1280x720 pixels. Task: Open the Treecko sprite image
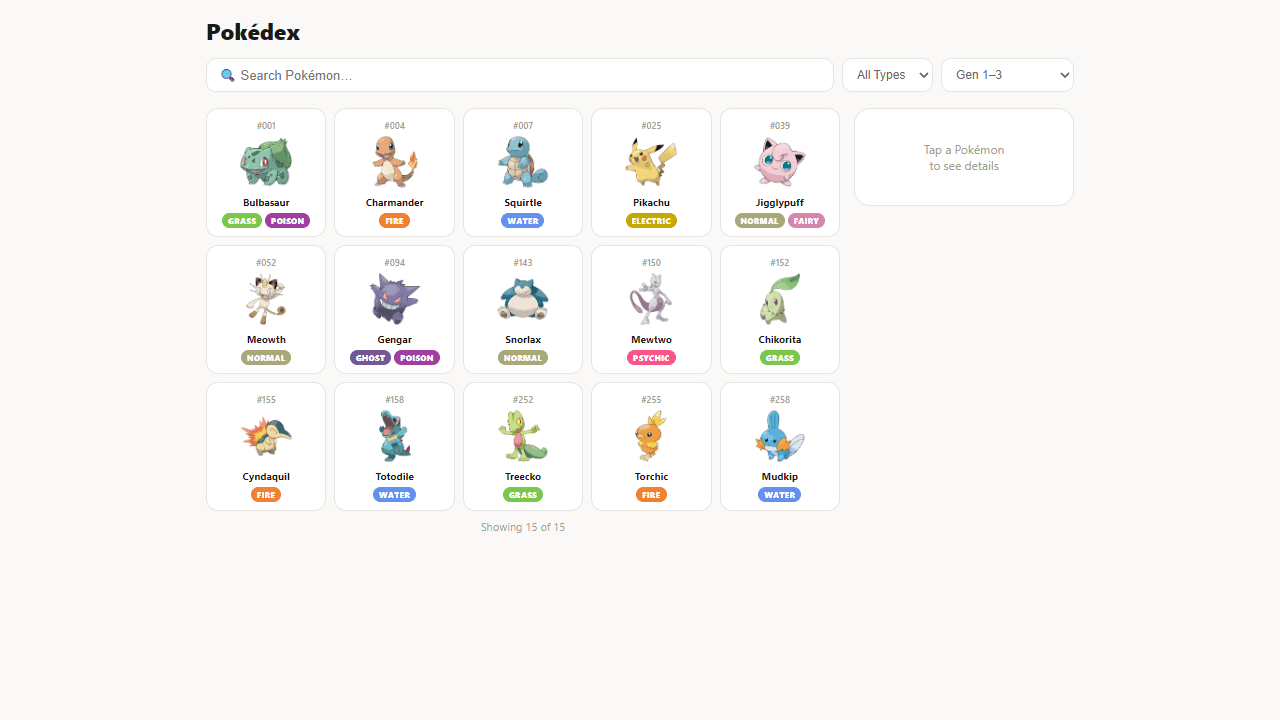pyautogui.click(x=523, y=436)
